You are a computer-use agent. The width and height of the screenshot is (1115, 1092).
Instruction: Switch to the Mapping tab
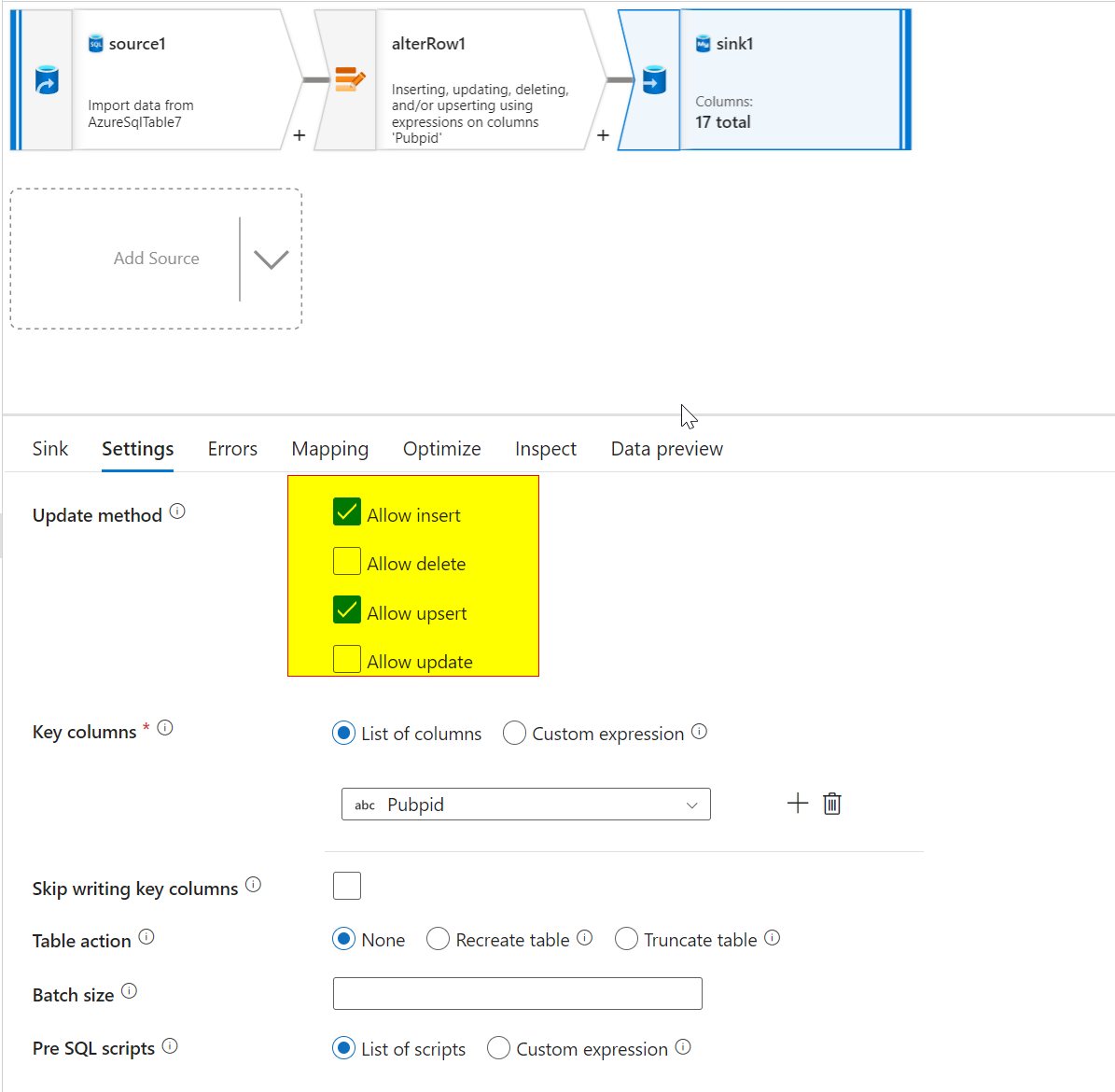(x=329, y=449)
